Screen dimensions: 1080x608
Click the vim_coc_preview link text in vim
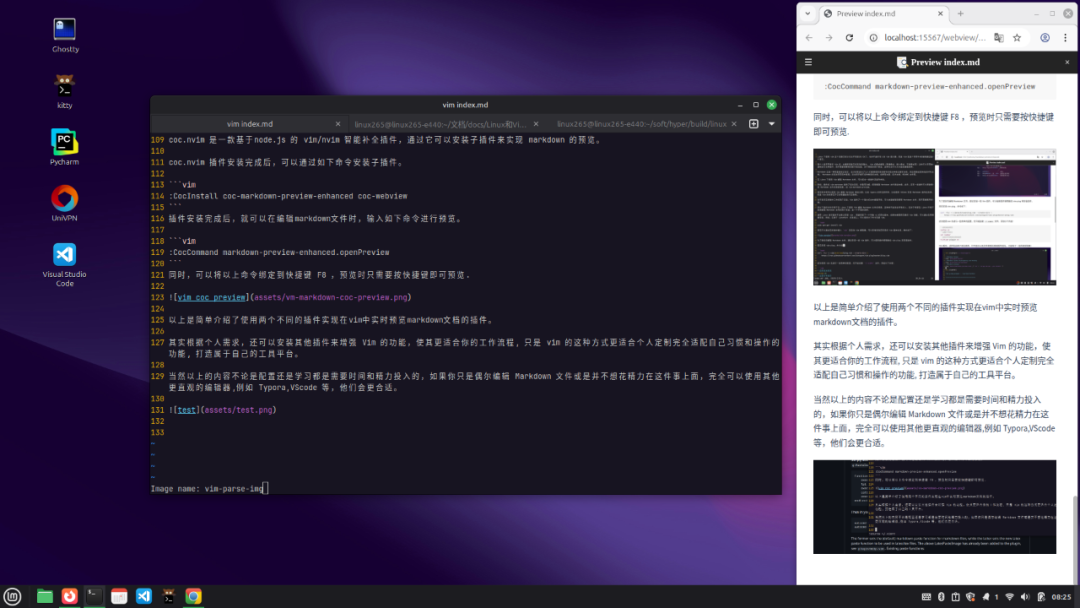[x=211, y=297]
